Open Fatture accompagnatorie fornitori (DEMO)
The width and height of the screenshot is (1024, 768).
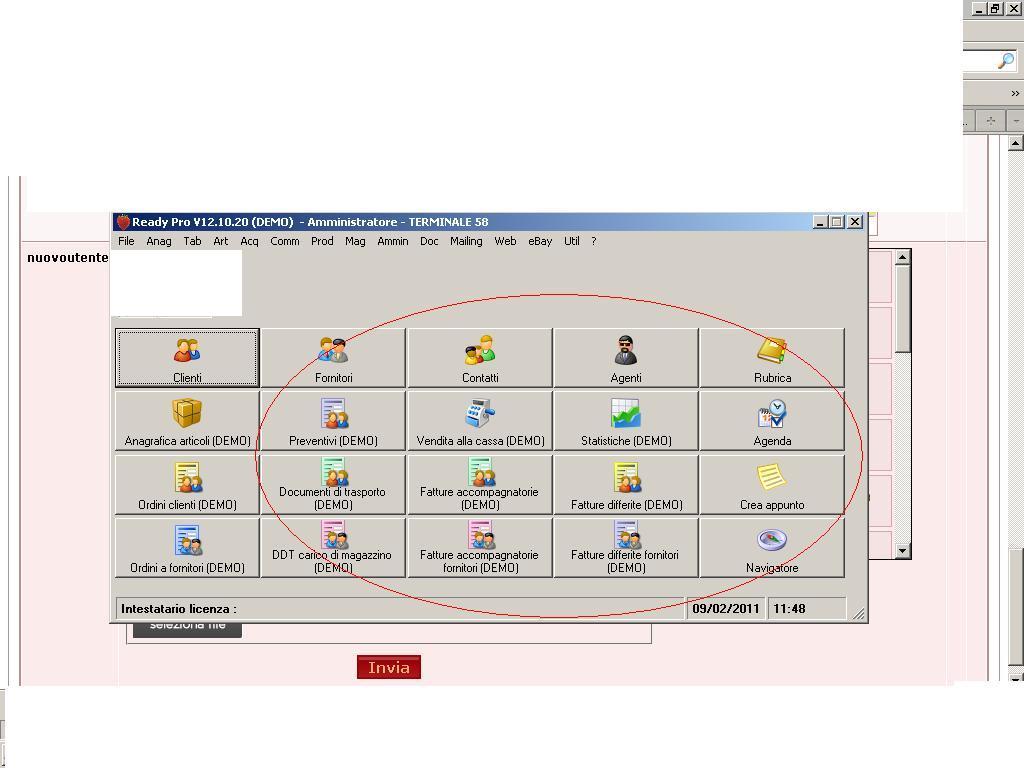click(x=480, y=548)
